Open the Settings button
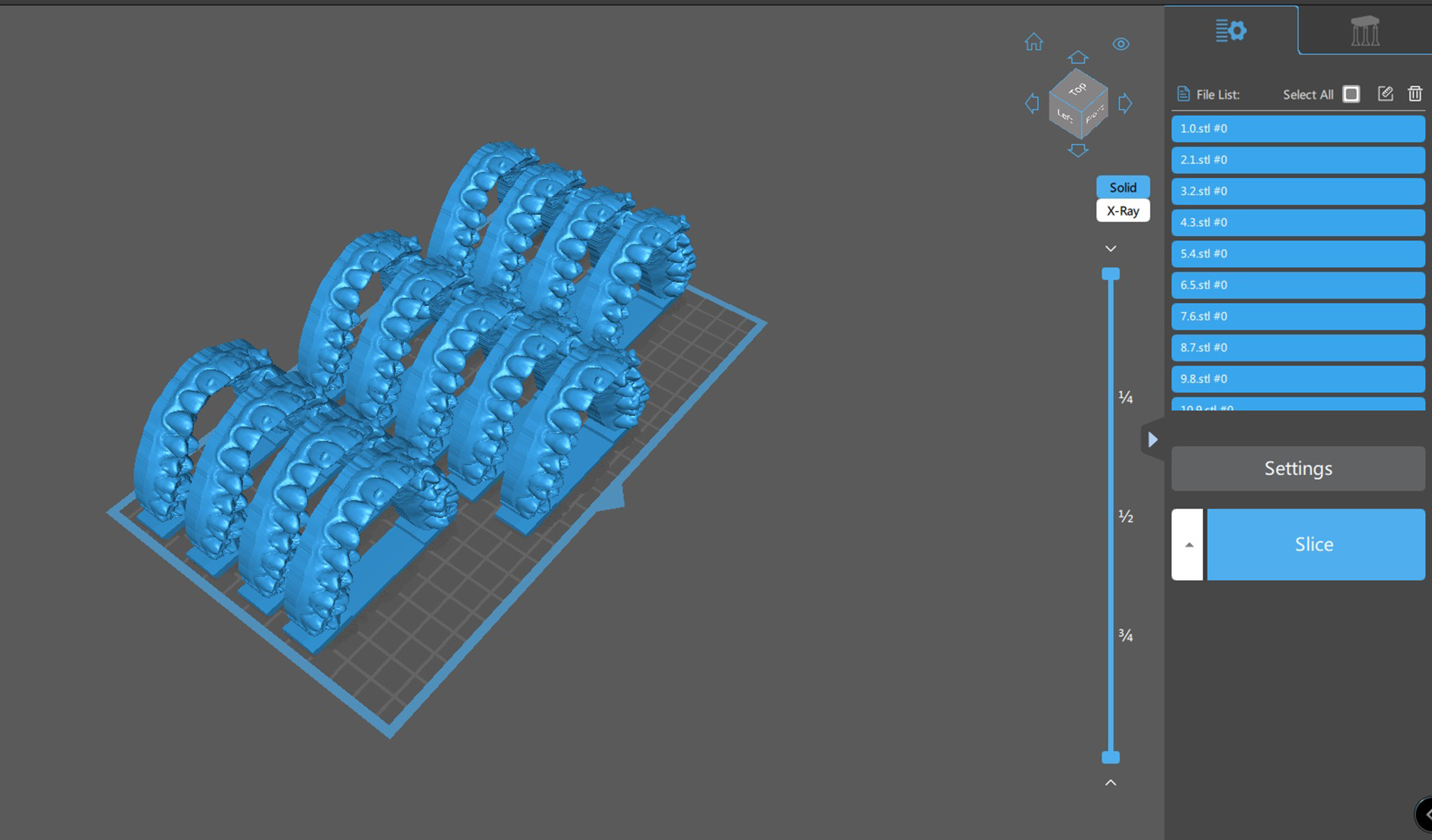Image resolution: width=1432 pixels, height=840 pixels. (1298, 468)
